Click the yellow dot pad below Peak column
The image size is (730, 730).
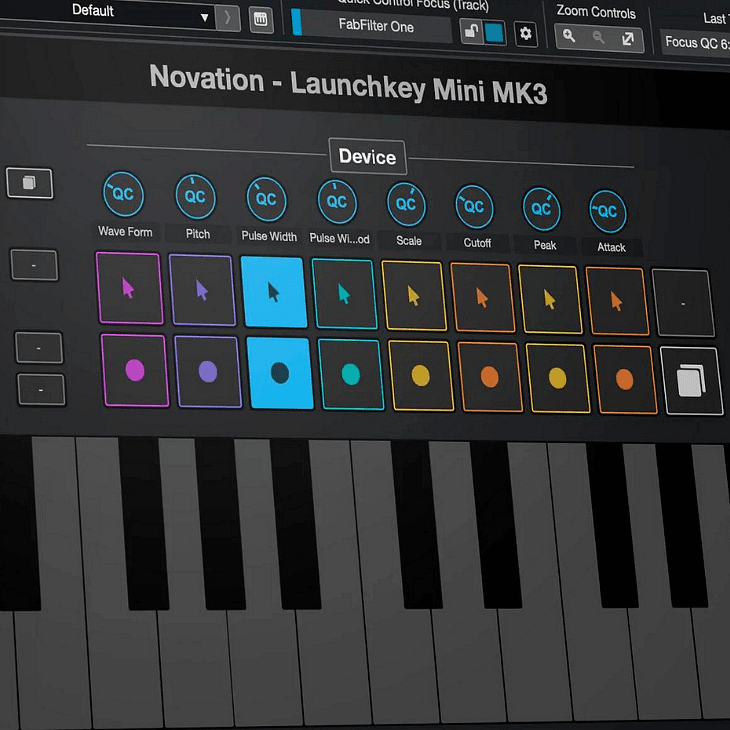[557, 379]
